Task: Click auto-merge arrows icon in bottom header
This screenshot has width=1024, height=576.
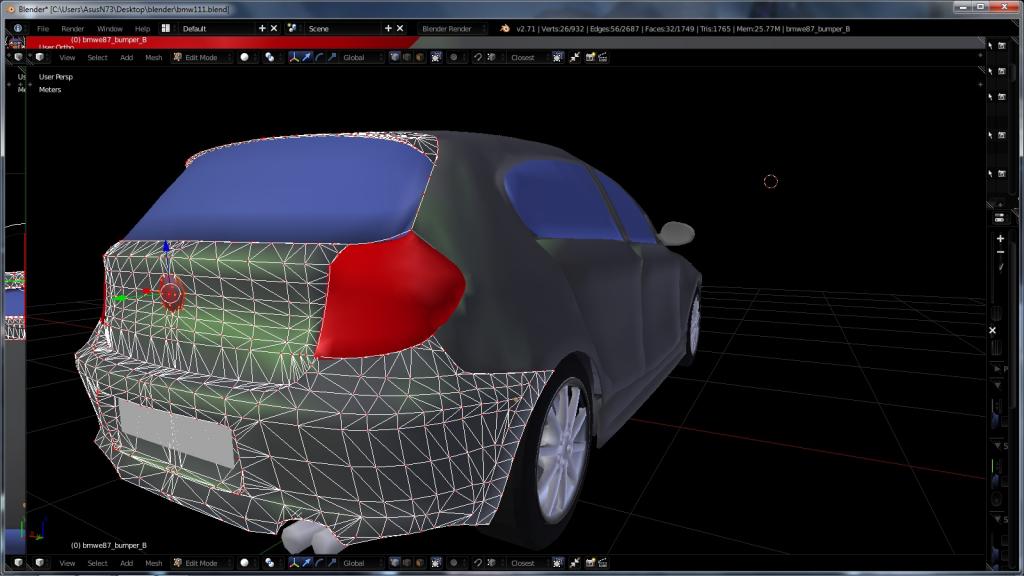Action: (x=575, y=563)
